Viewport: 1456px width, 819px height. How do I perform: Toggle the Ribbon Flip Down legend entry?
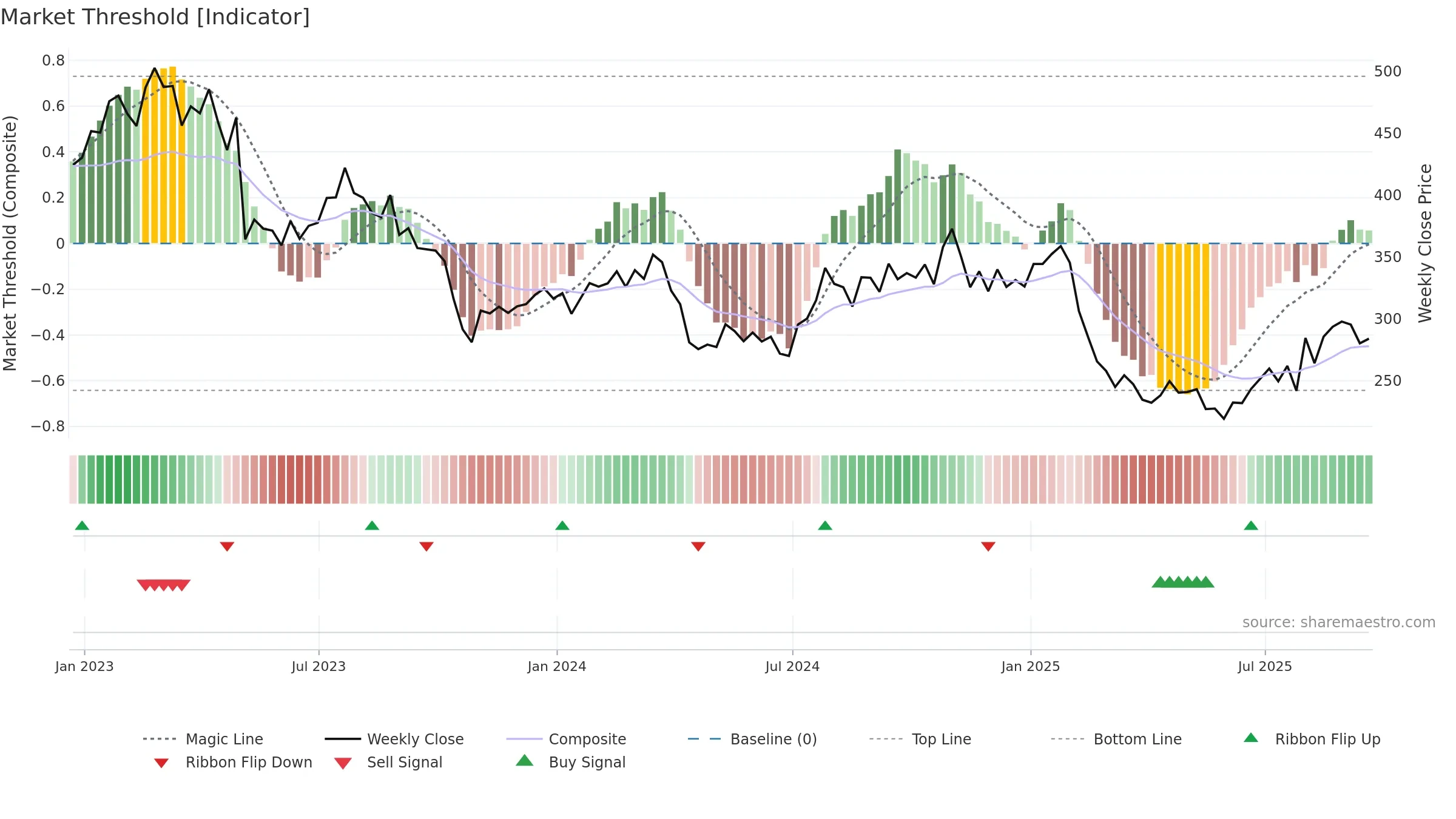pos(234,762)
